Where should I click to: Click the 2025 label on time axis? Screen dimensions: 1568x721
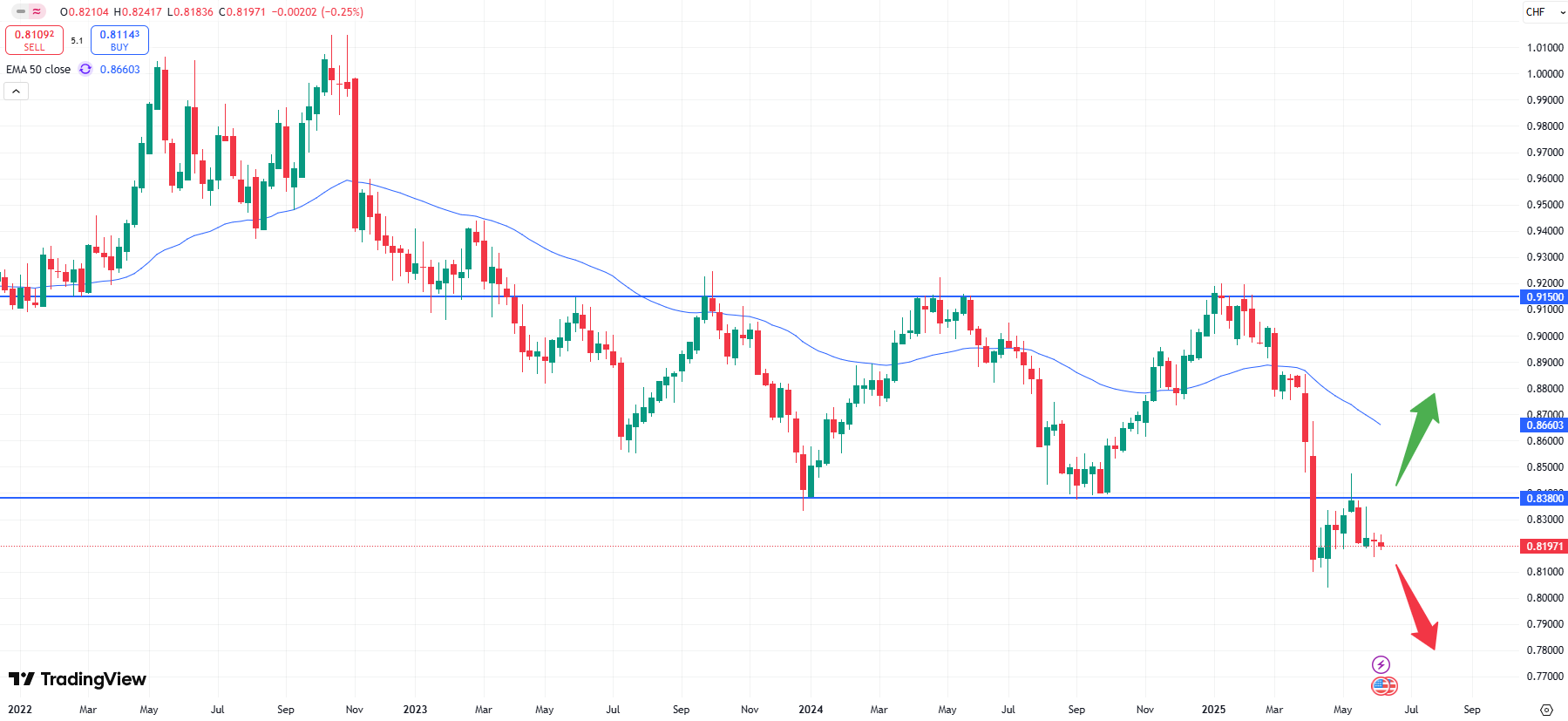point(1213,710)
